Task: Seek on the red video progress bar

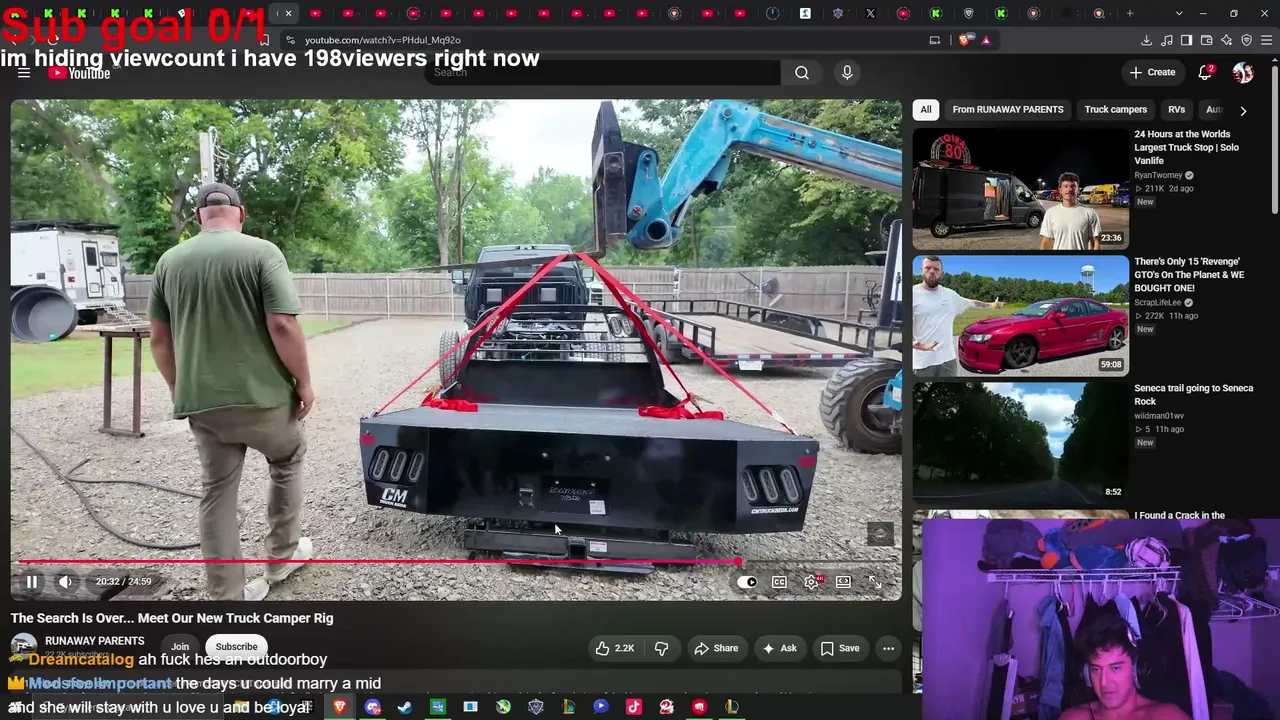Action: 456,562
